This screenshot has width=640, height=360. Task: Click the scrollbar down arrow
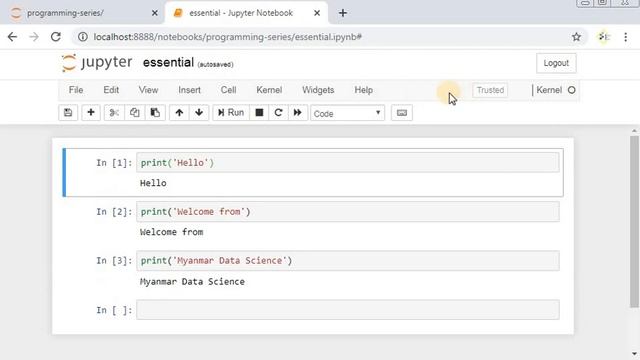[x=634, y=354]
